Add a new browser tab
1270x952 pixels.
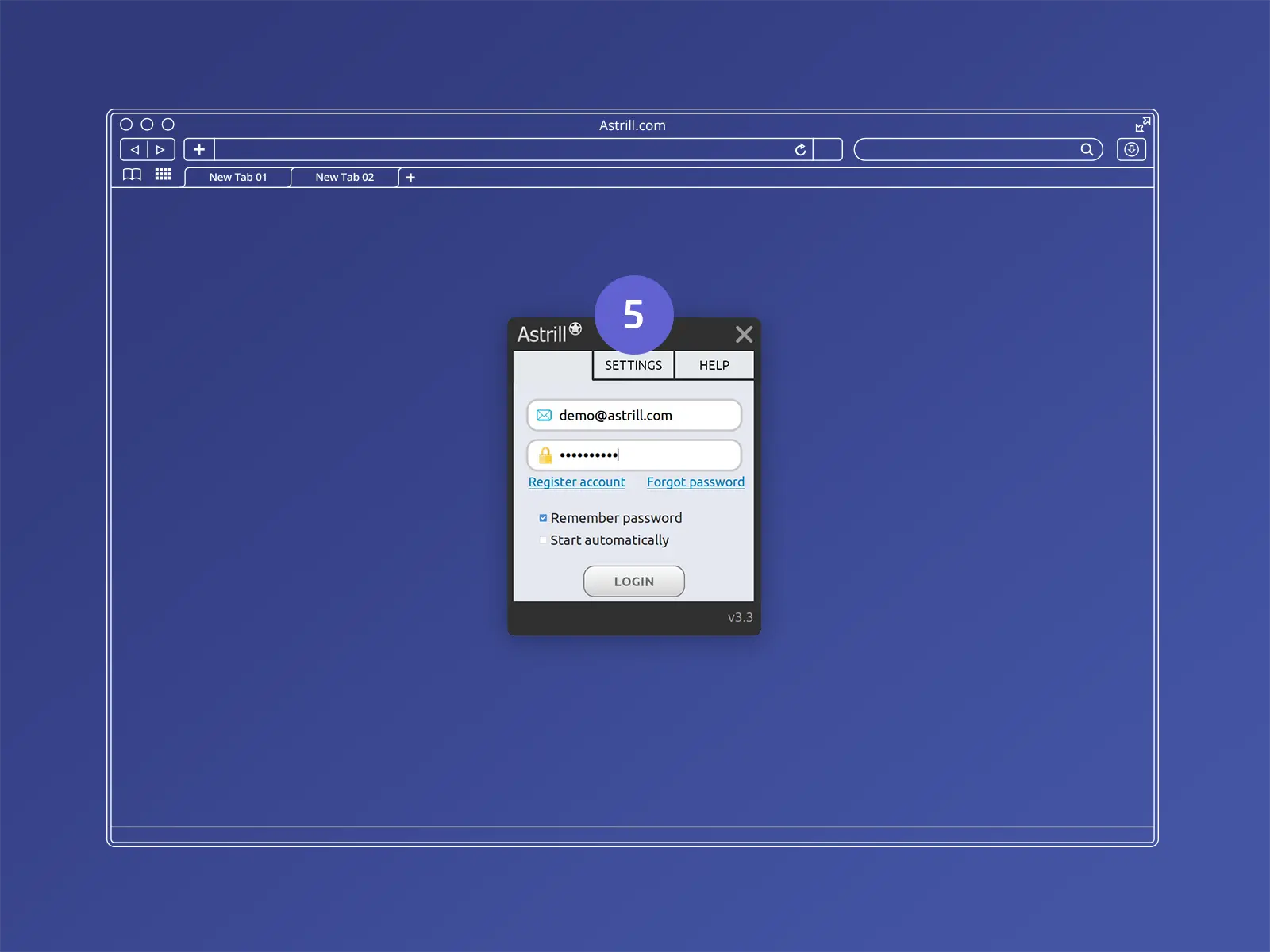point(410,178)
